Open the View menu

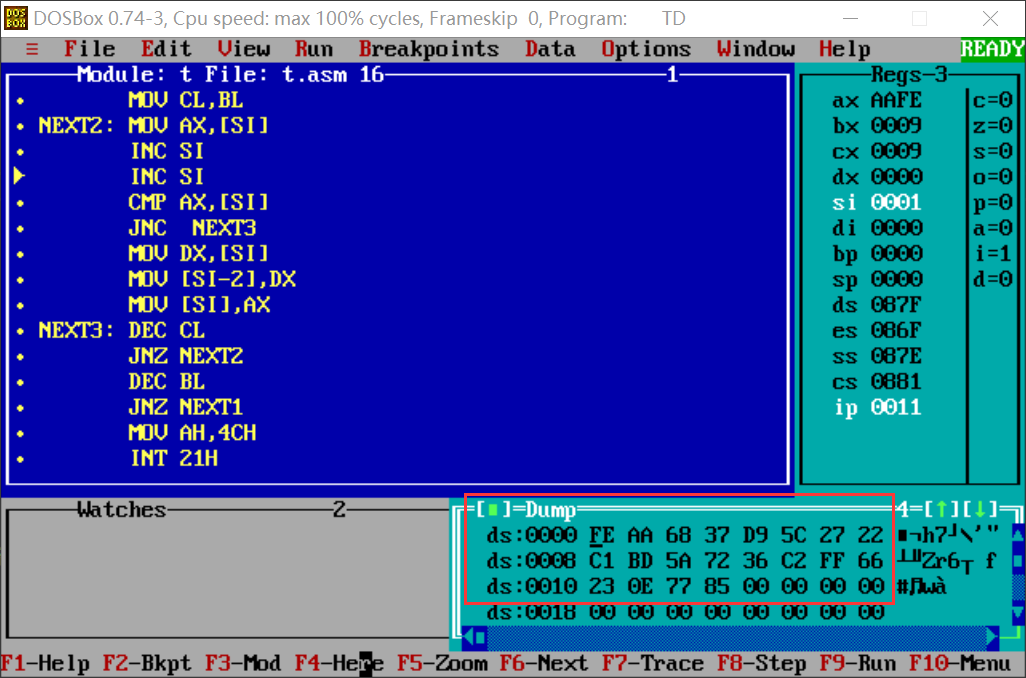243,49
